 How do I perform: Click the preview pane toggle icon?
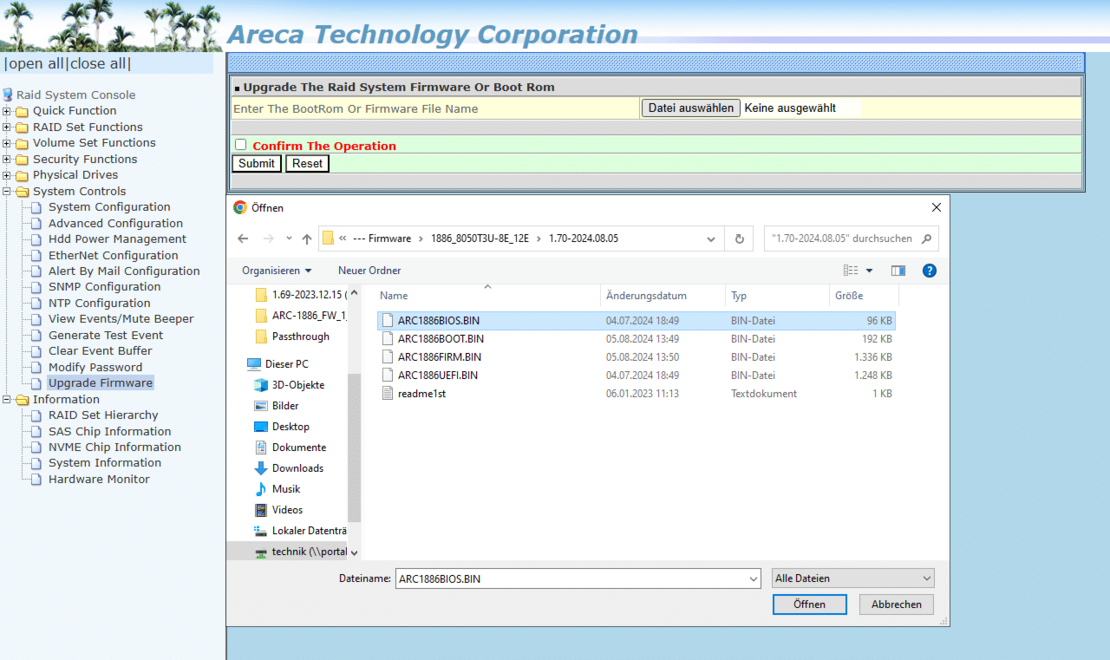pos(897,270)
